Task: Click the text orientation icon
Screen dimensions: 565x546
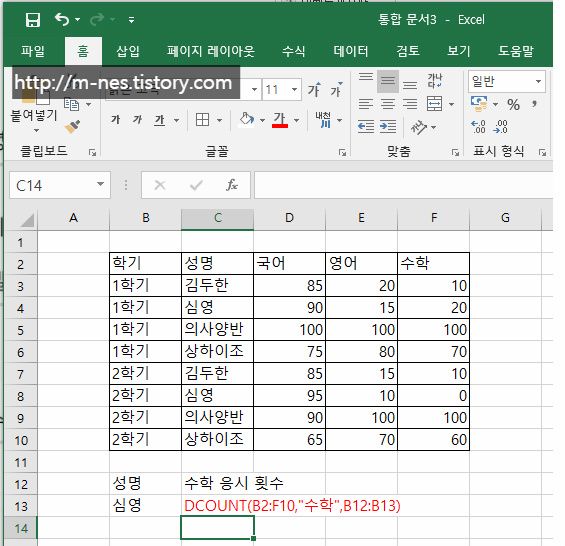Action: [x=419, y=127]
